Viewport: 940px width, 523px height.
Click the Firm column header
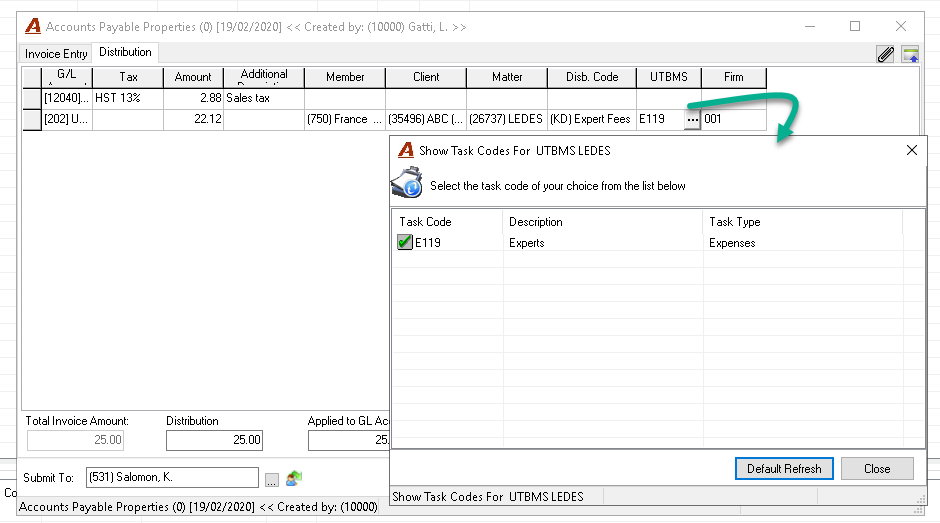pyautogui.click(x=734, y=77)
